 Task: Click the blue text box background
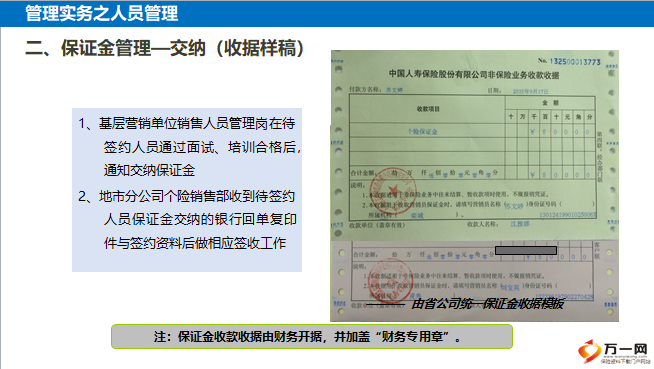(x=187, y=190)
